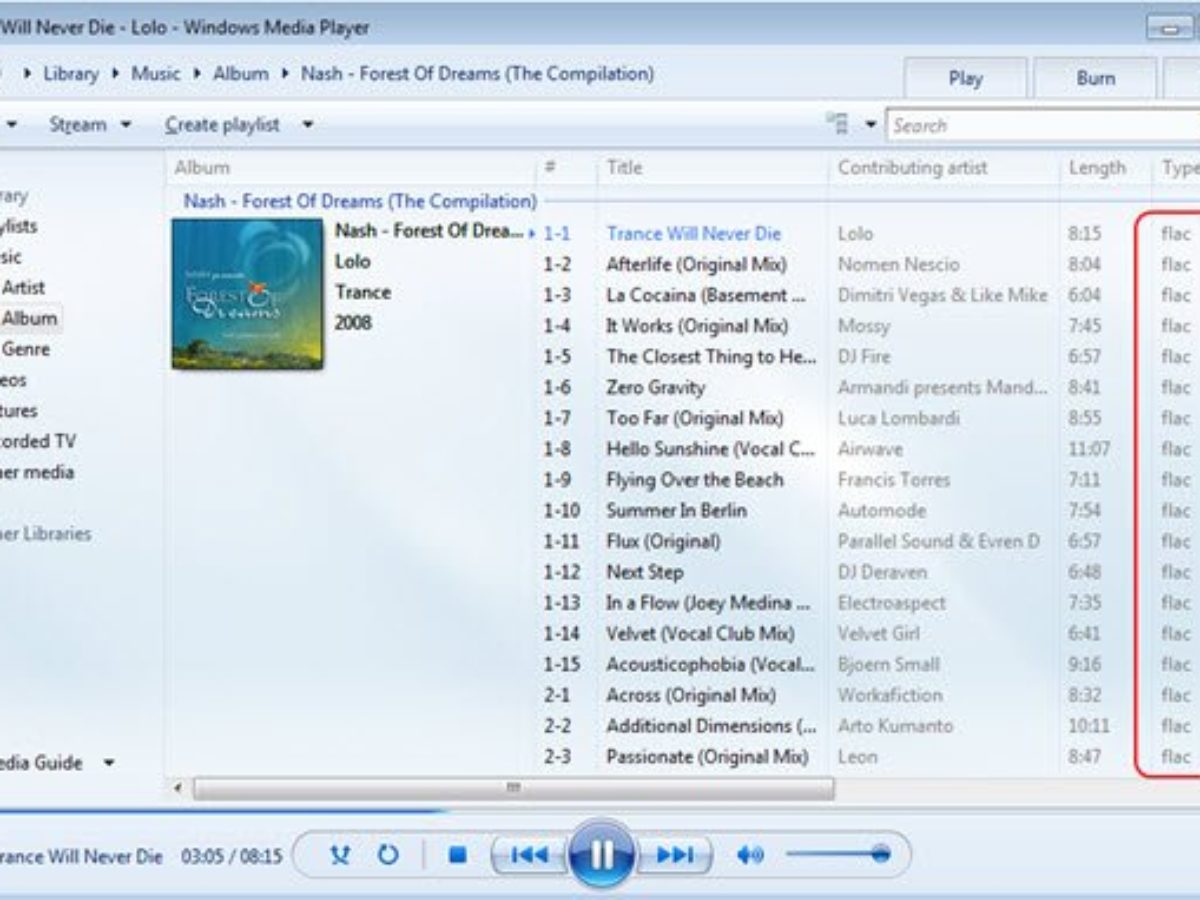This screenshot has height=900, width=1200.
Task: Open the Album breadcrumb
Action: click(241, 73)
